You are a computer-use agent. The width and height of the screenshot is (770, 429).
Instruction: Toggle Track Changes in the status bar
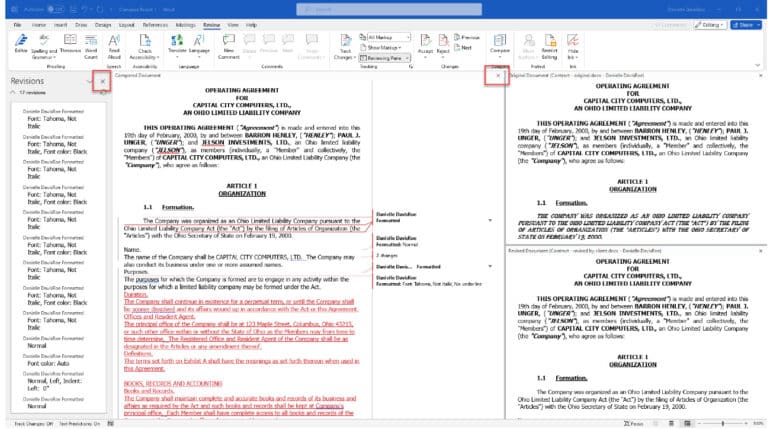click(x=33, y=424)
